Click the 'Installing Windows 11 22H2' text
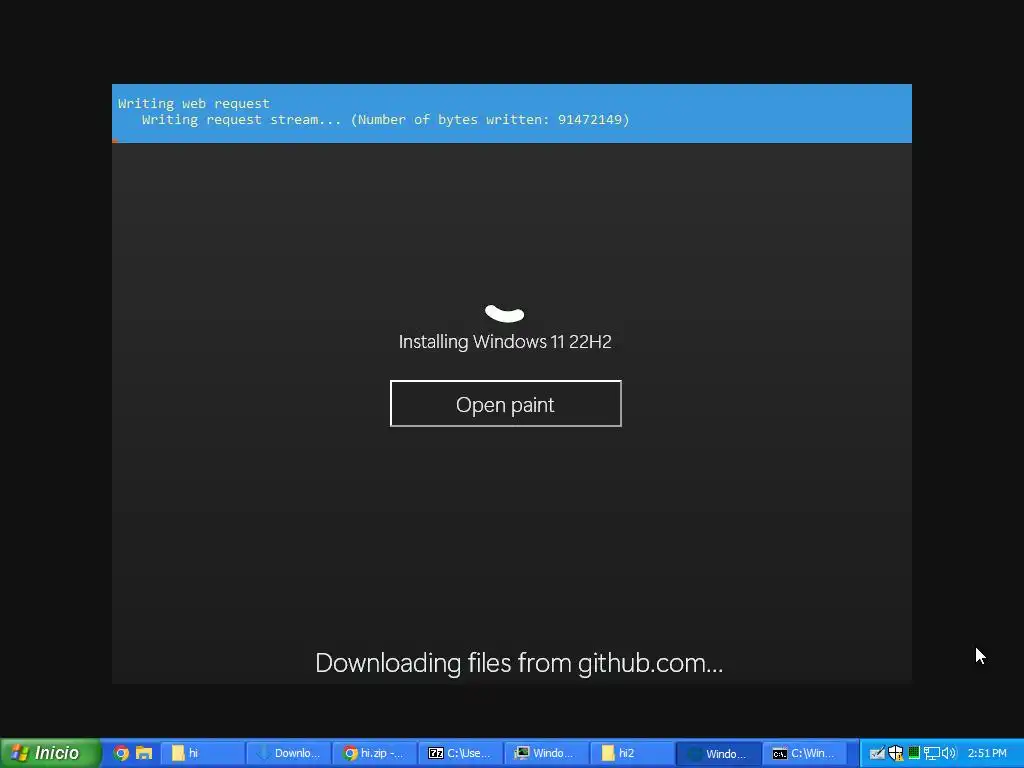The width and height of the screenshot is (1024, 768). pos(505,342)
